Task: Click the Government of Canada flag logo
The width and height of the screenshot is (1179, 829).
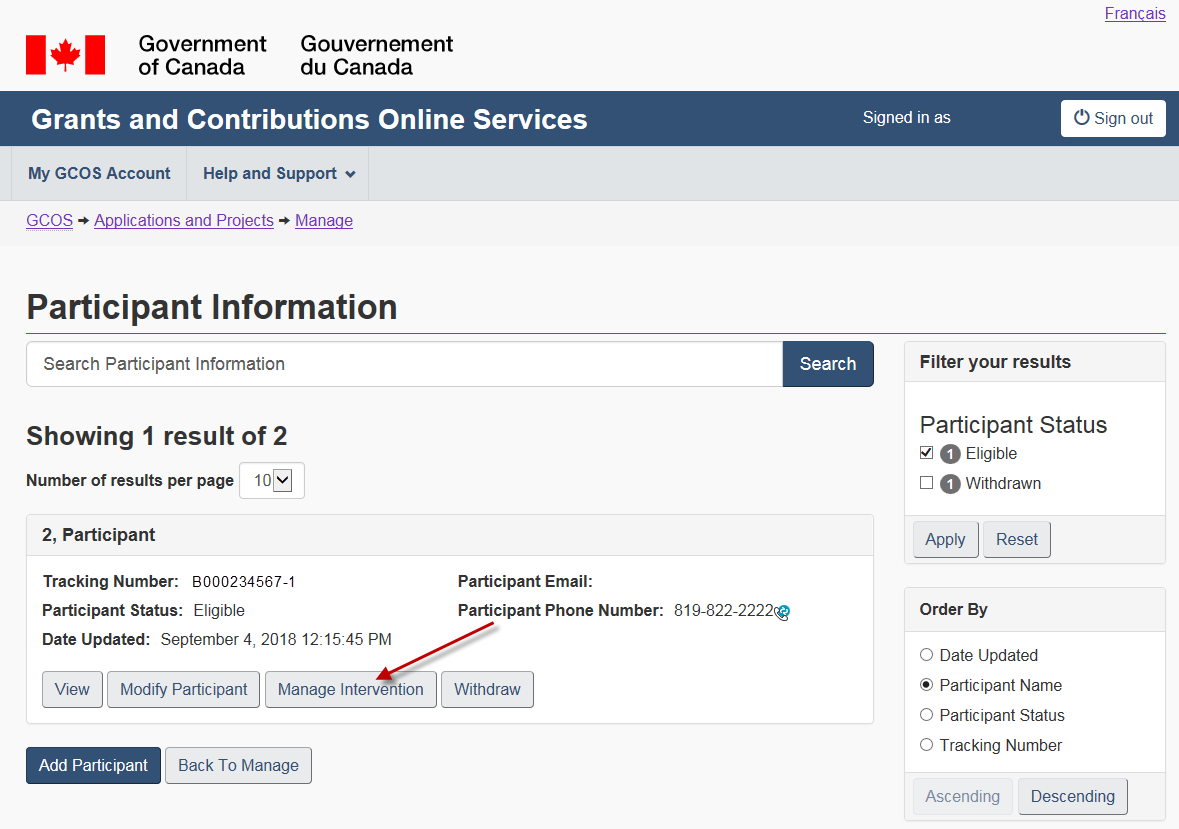Action: pos(66,55)
